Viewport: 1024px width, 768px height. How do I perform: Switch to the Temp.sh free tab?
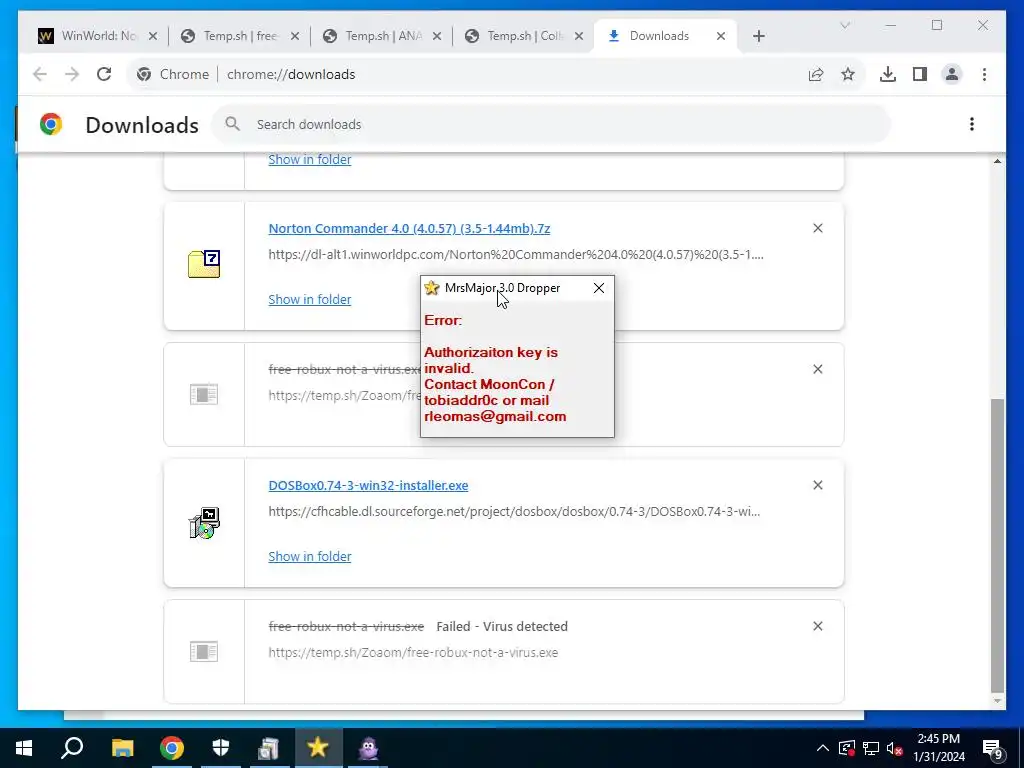[240, 36]
